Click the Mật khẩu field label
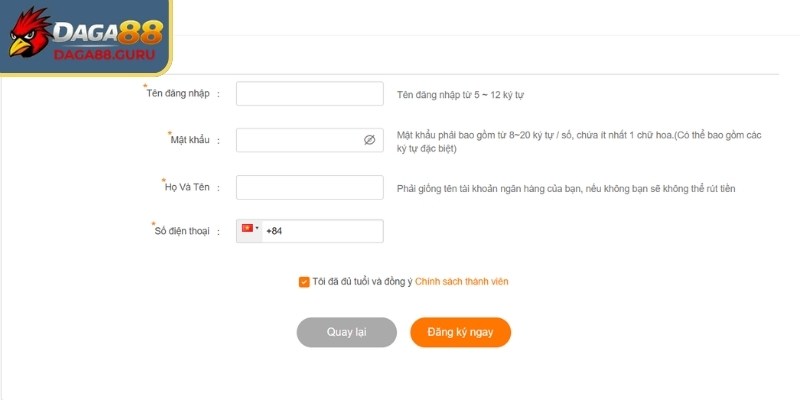 (x=190, y=140)
